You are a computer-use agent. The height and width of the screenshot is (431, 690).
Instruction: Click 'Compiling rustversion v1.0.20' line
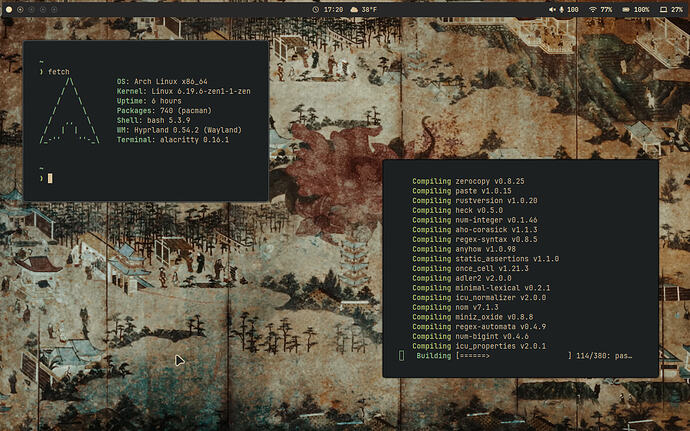pyautogui.click(x=475, y=200)
